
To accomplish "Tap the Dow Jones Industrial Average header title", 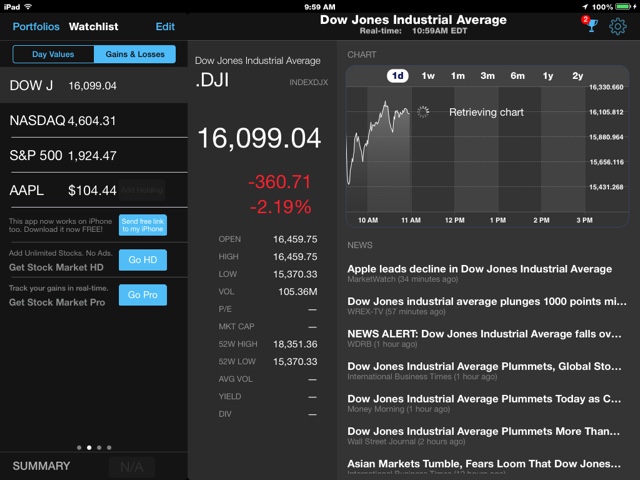I will coord(413,20).
